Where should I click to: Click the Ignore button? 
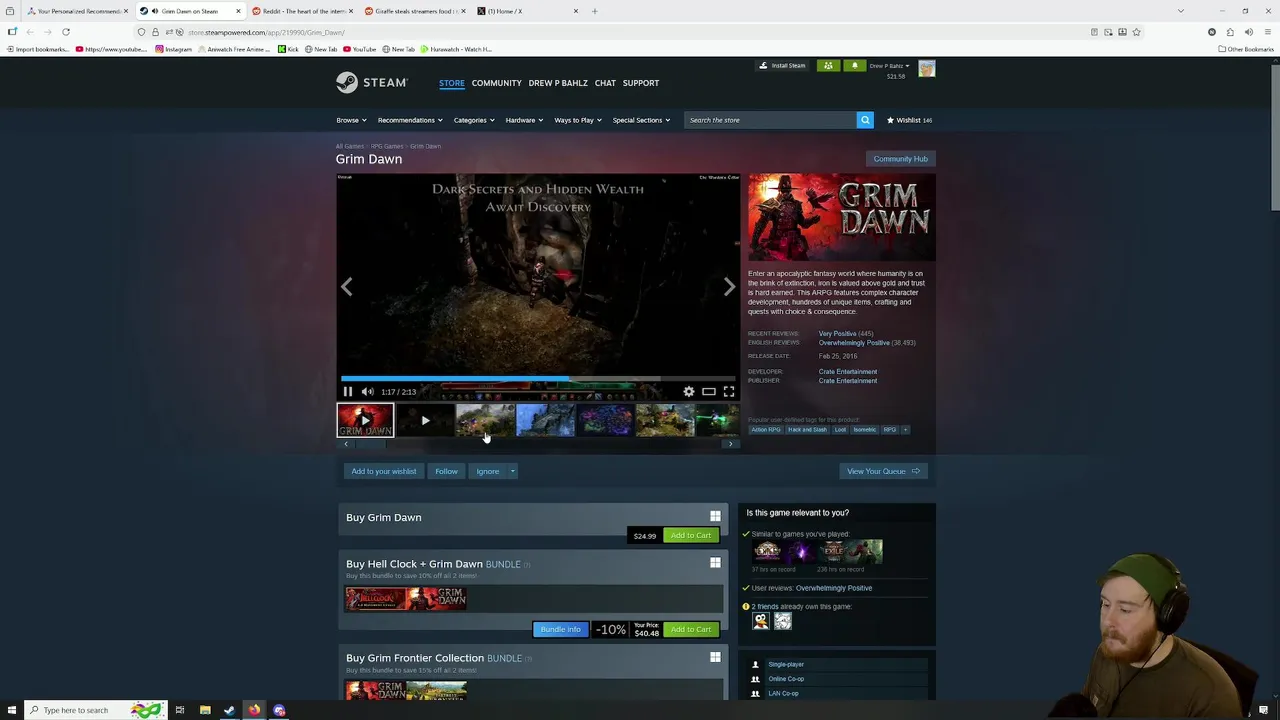coord(487,471)
